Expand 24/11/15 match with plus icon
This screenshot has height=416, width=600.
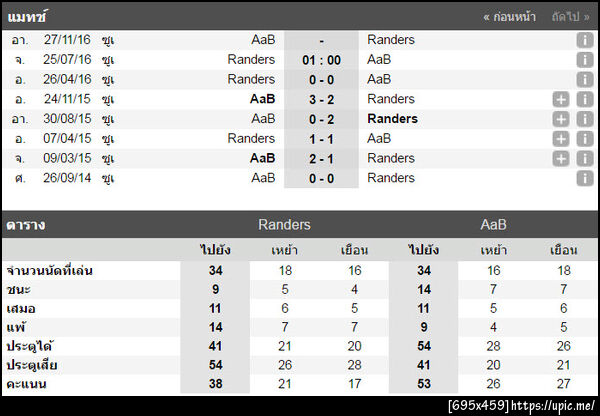coord(561,99)
